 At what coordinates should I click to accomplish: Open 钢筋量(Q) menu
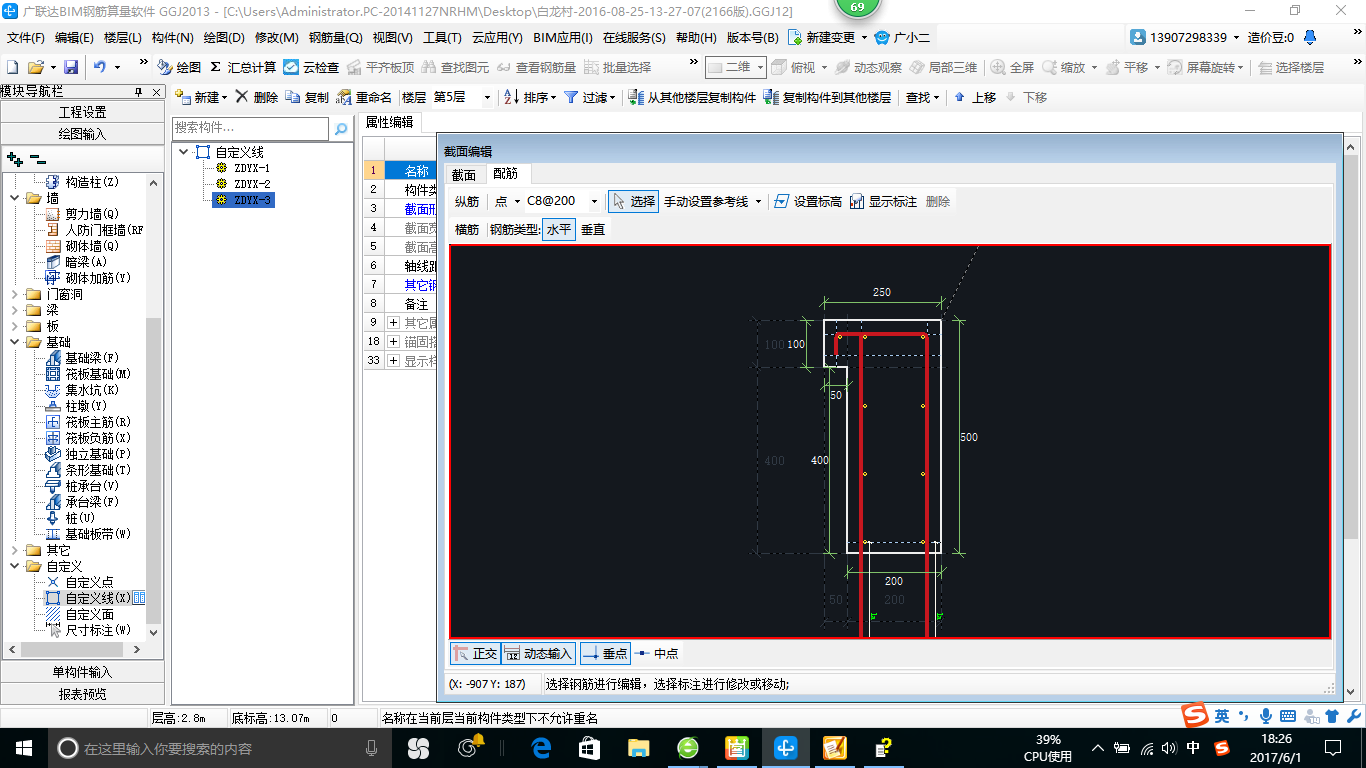(x=336, y=37)
